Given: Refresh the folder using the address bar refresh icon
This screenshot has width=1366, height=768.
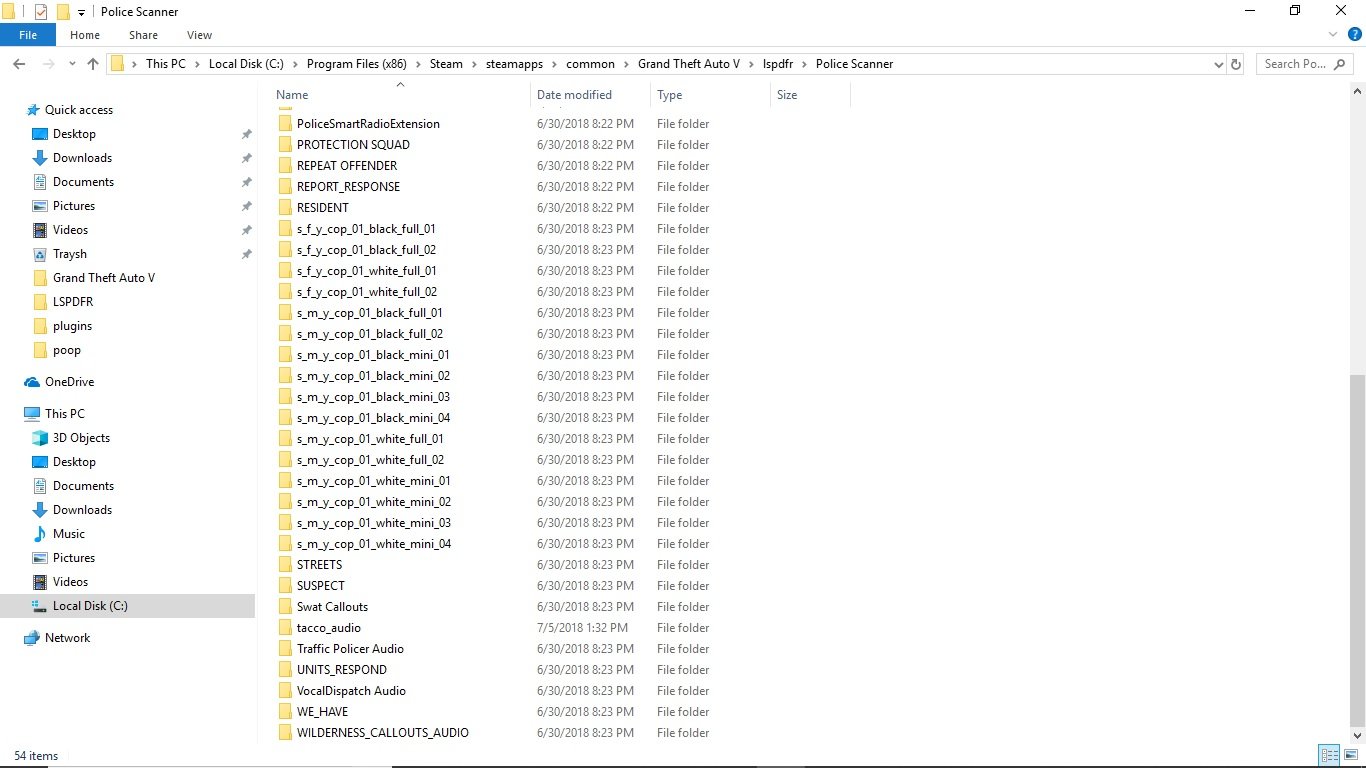Looking at the screenshot, I should [x=1236, y=64].
